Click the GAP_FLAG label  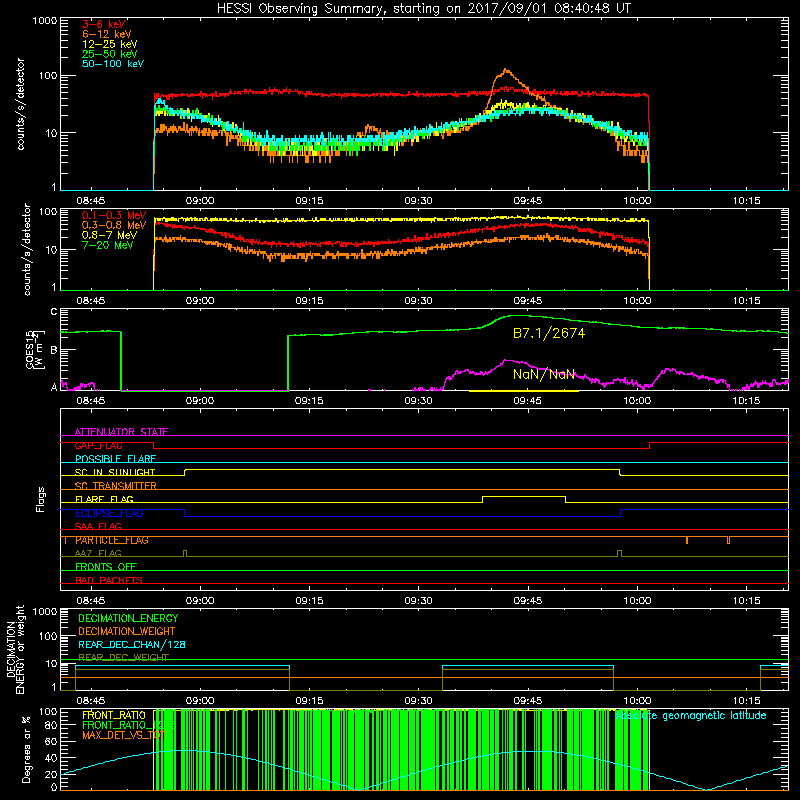click(98, 445)
